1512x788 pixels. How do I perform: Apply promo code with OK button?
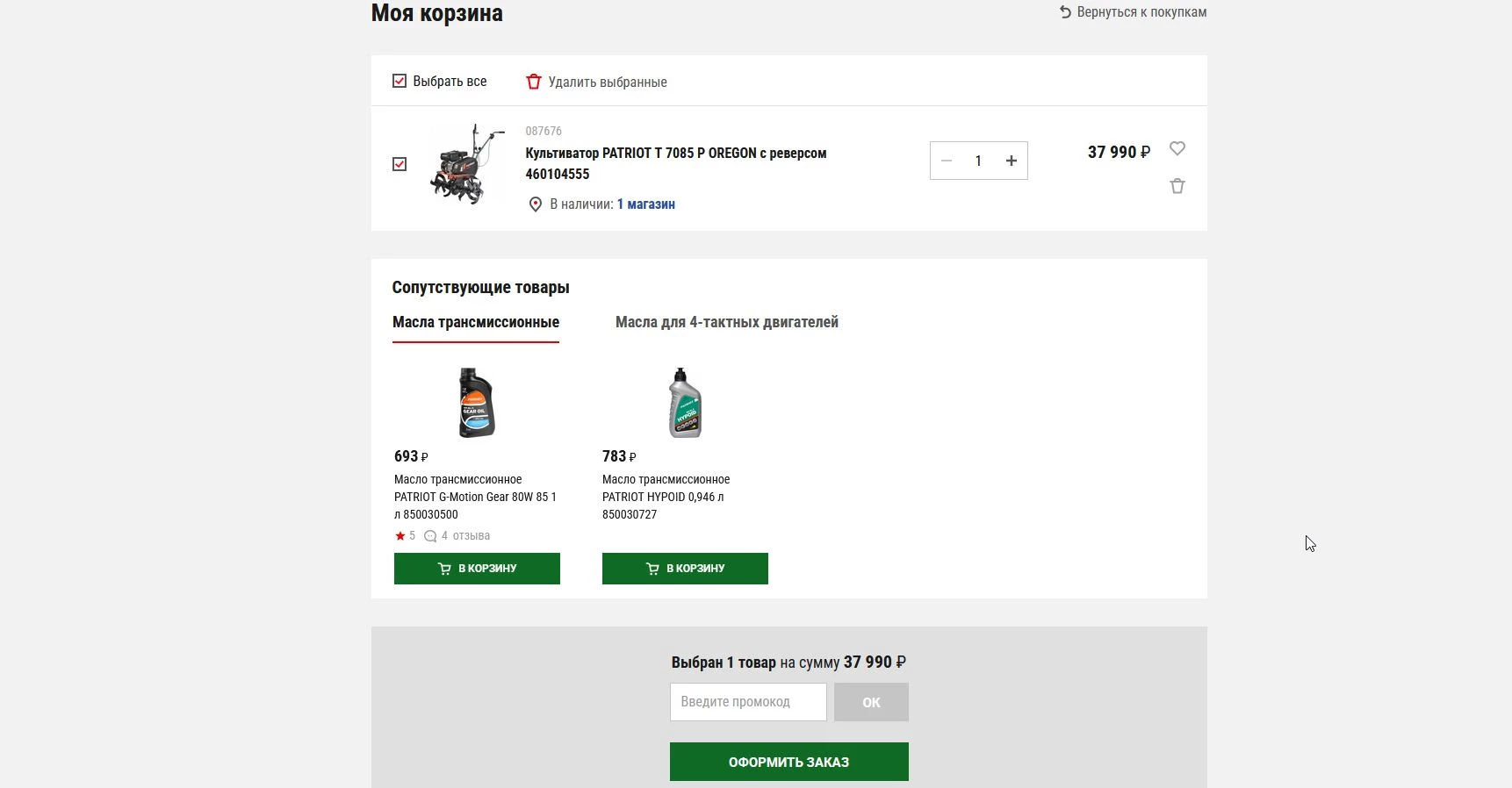tap(871, 702)
